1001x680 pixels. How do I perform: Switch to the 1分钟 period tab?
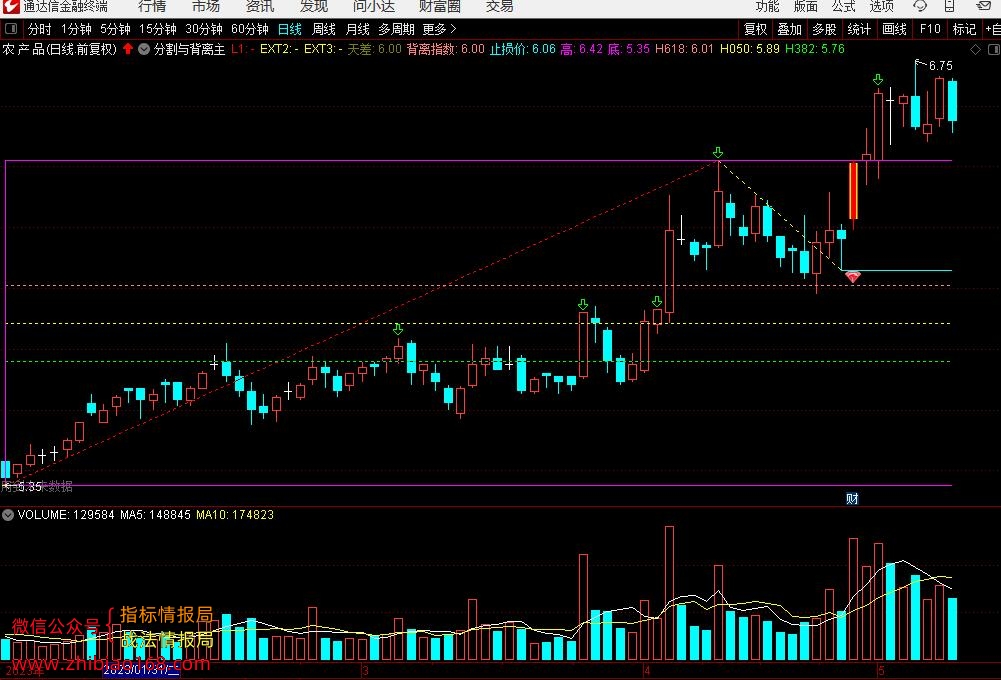click(76, 29)
